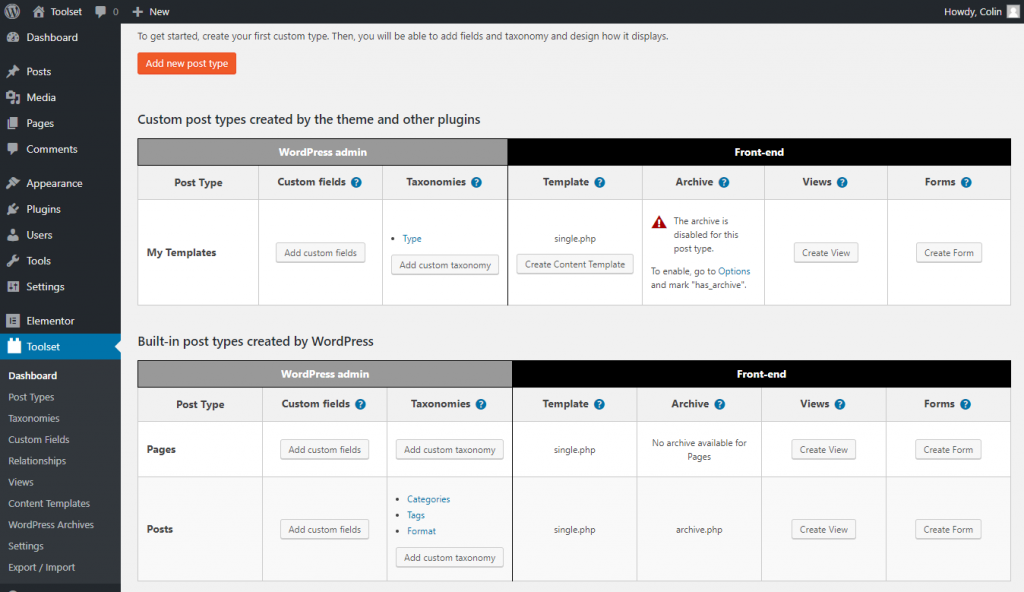Click the Plugins icon in sidebar

point(13,209)
